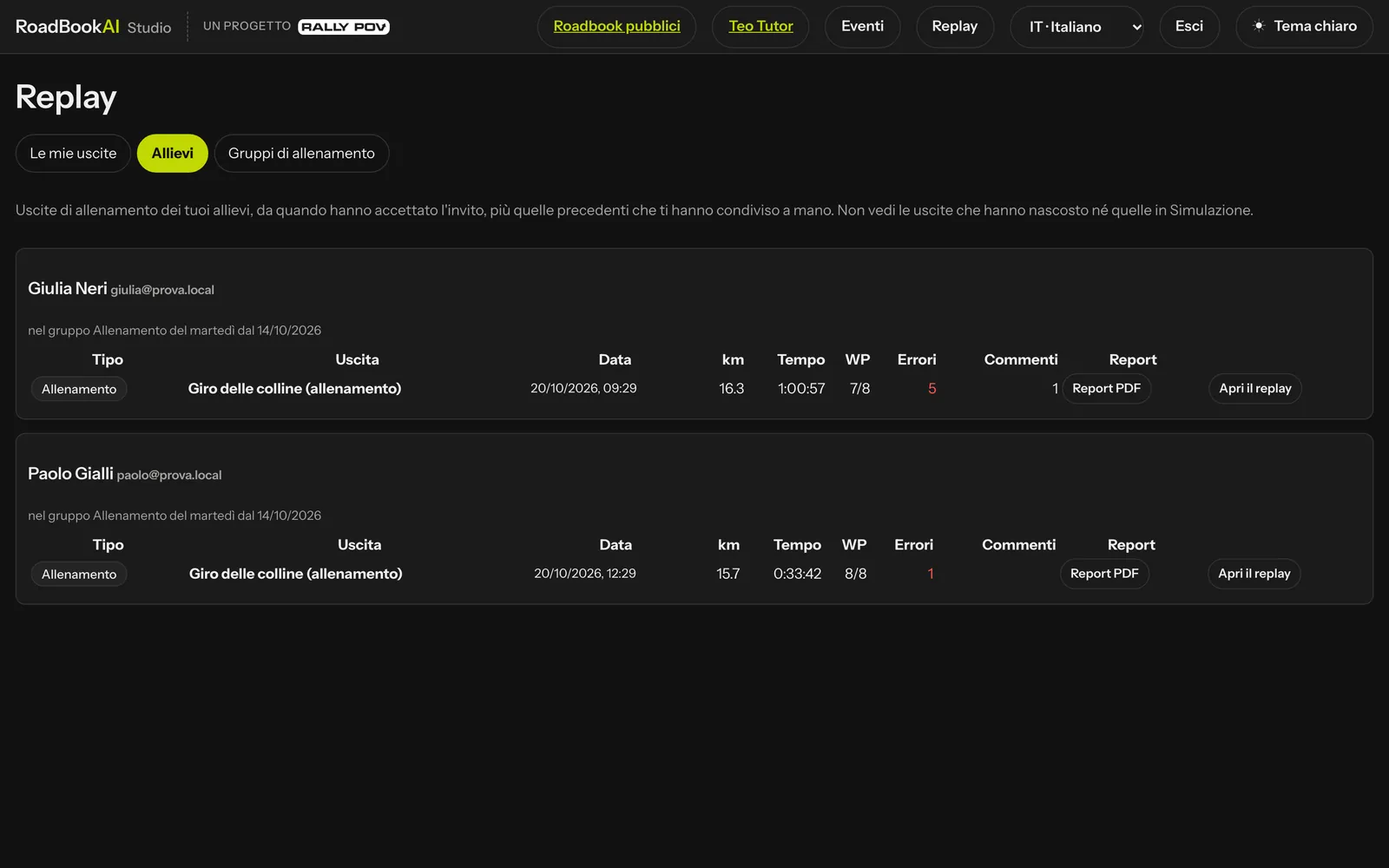The image size is (1389, 868).
Task: Click the 15.7 km value
Action: (728, 574)
